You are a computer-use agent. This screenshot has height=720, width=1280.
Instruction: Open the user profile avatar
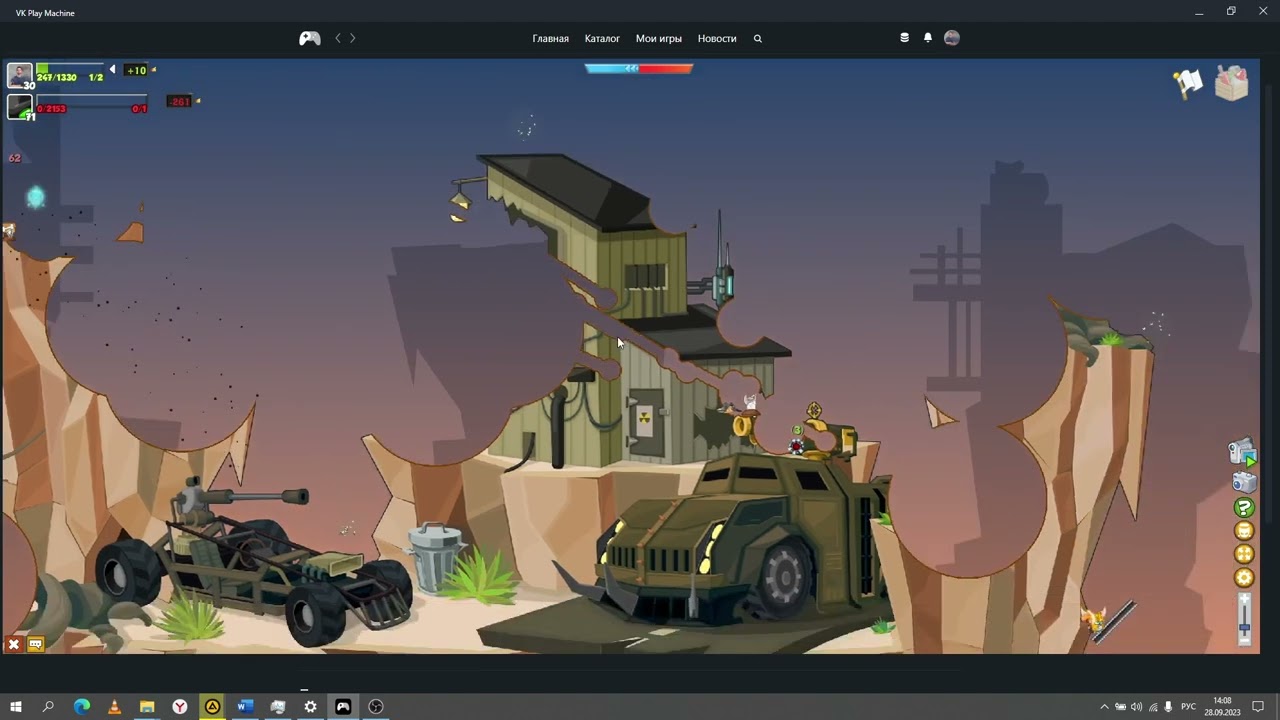pyautogui.click(x=952, y=38)
